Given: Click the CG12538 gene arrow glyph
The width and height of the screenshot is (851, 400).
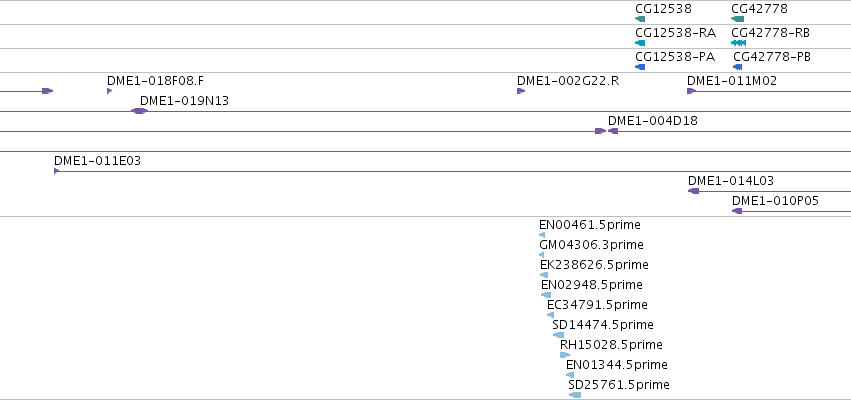Looking at the screenshot, I should [x=640, y=19].
